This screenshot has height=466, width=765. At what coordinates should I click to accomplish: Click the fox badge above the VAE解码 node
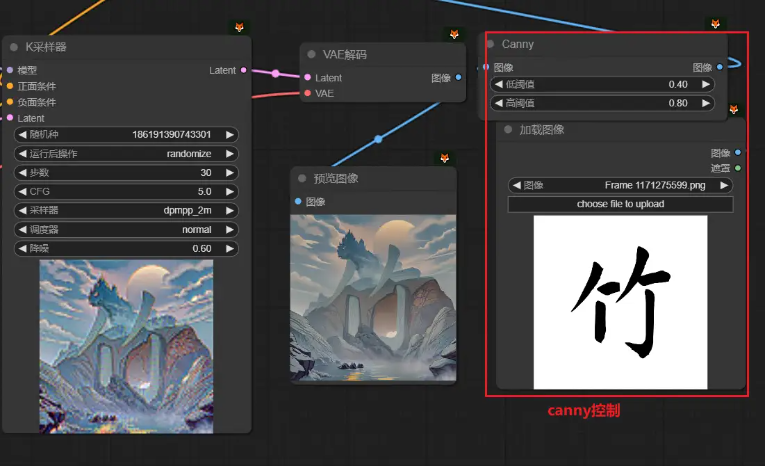click(x=454, y=35)
